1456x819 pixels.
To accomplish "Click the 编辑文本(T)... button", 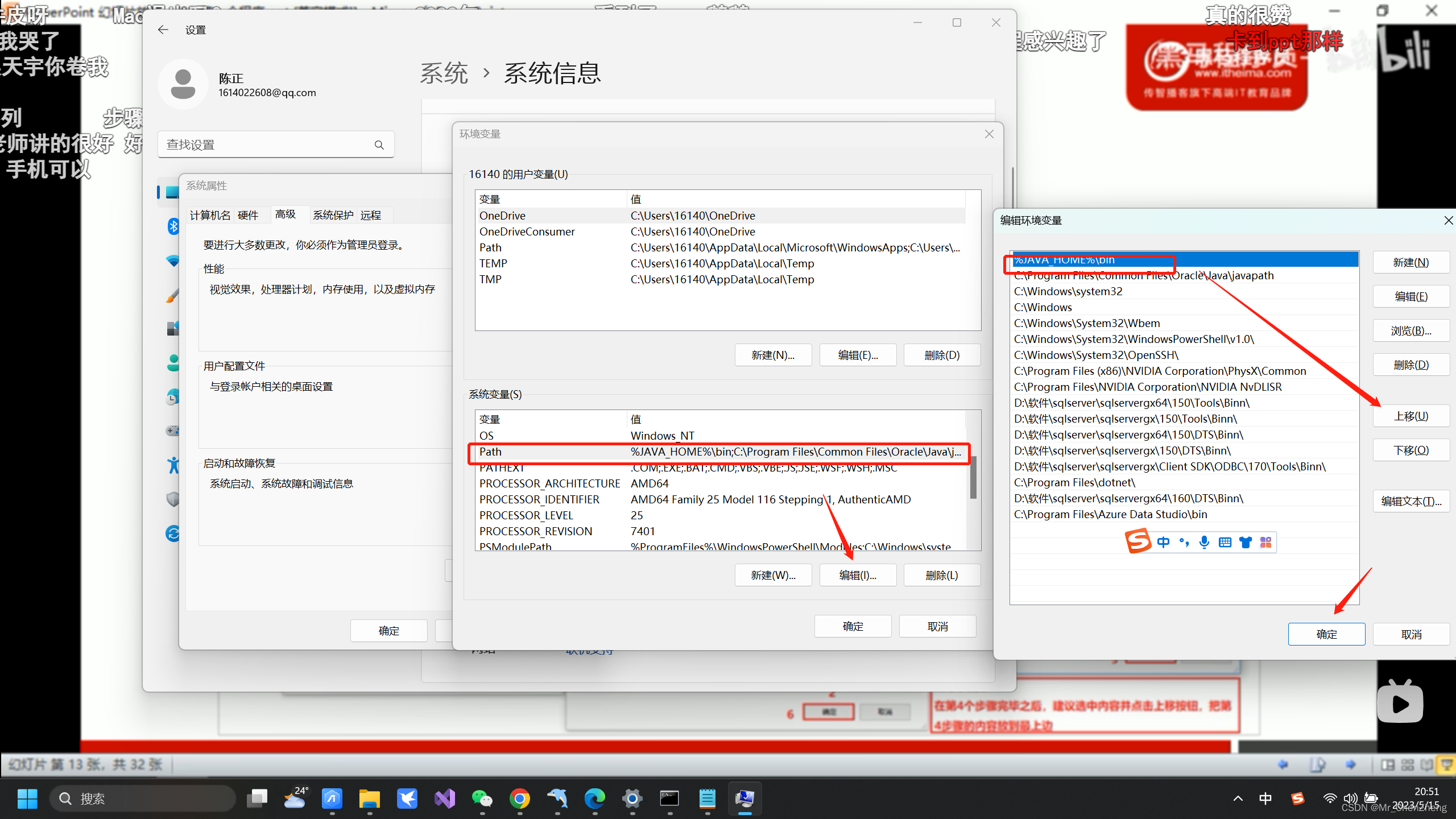I will point(1411,502).
